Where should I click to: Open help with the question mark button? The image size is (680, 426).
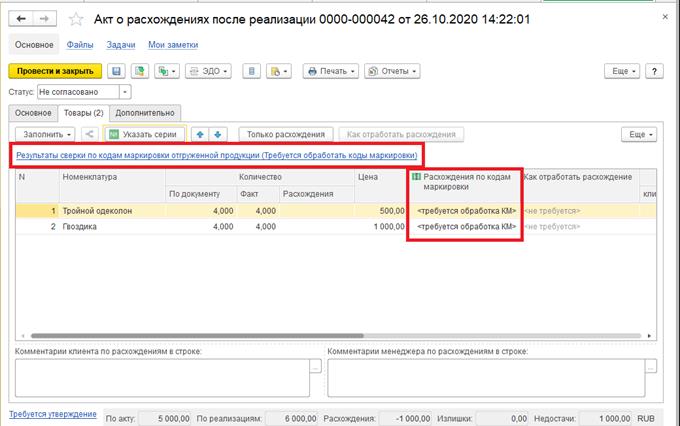coord(654,71)
